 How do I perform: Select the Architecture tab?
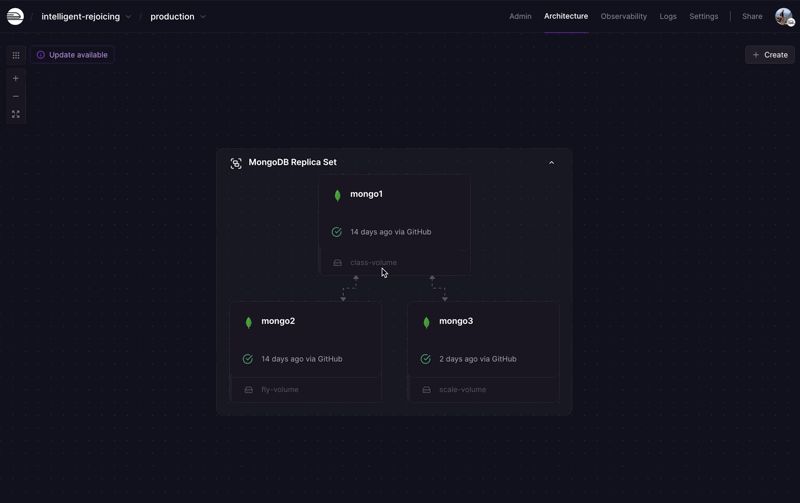[566, 16]
